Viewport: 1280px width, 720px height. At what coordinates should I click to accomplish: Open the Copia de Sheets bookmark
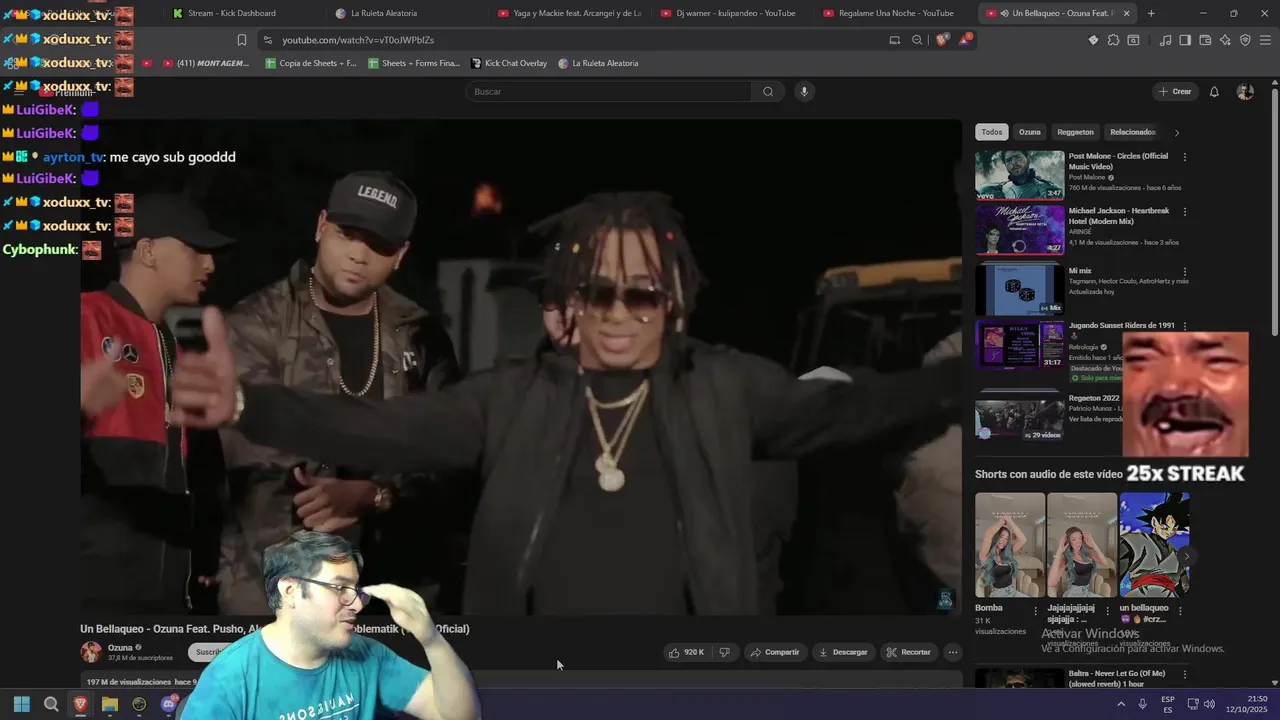tap(310, 63)
